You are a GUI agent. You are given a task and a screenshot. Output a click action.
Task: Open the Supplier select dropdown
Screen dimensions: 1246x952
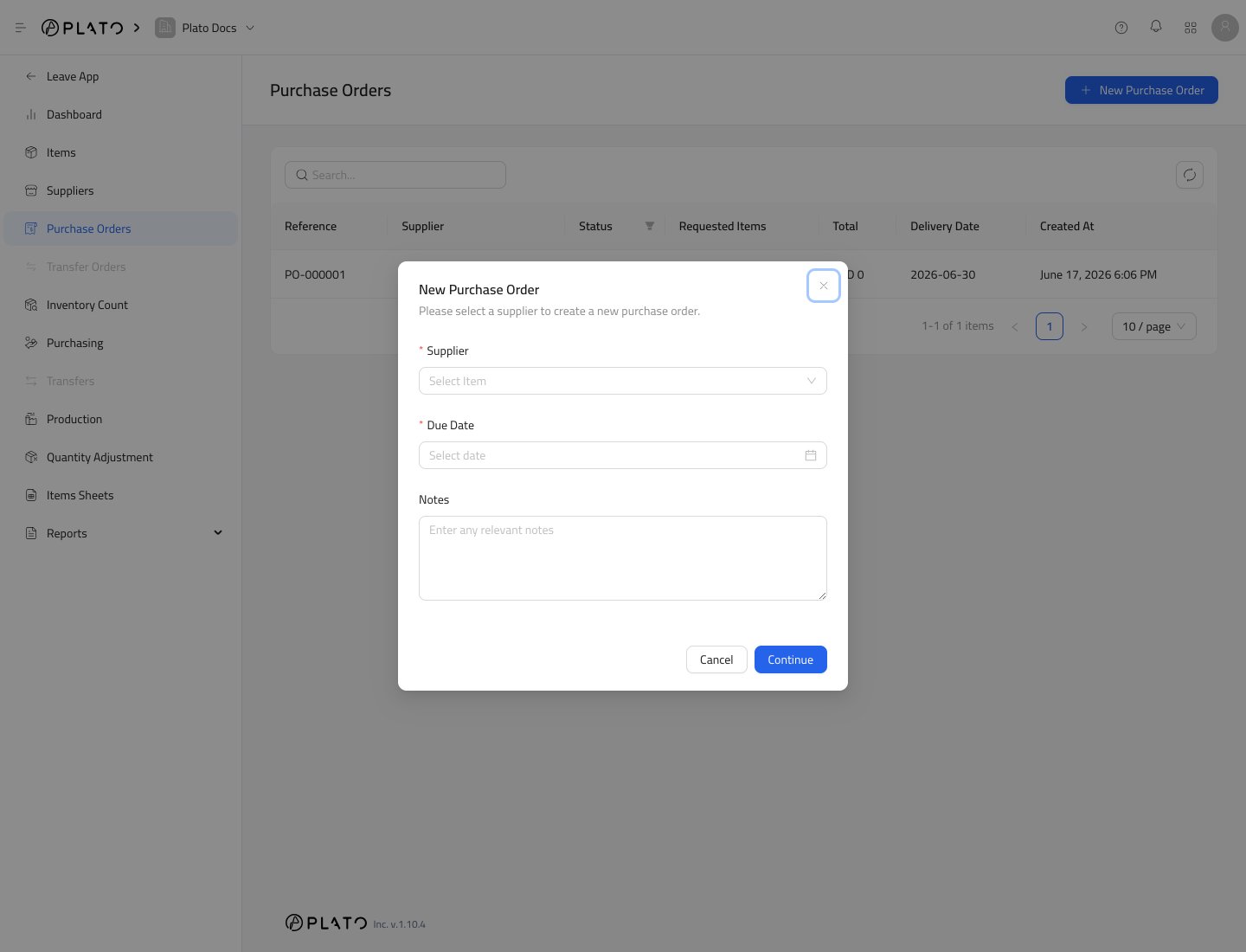[x=623, y=381]
